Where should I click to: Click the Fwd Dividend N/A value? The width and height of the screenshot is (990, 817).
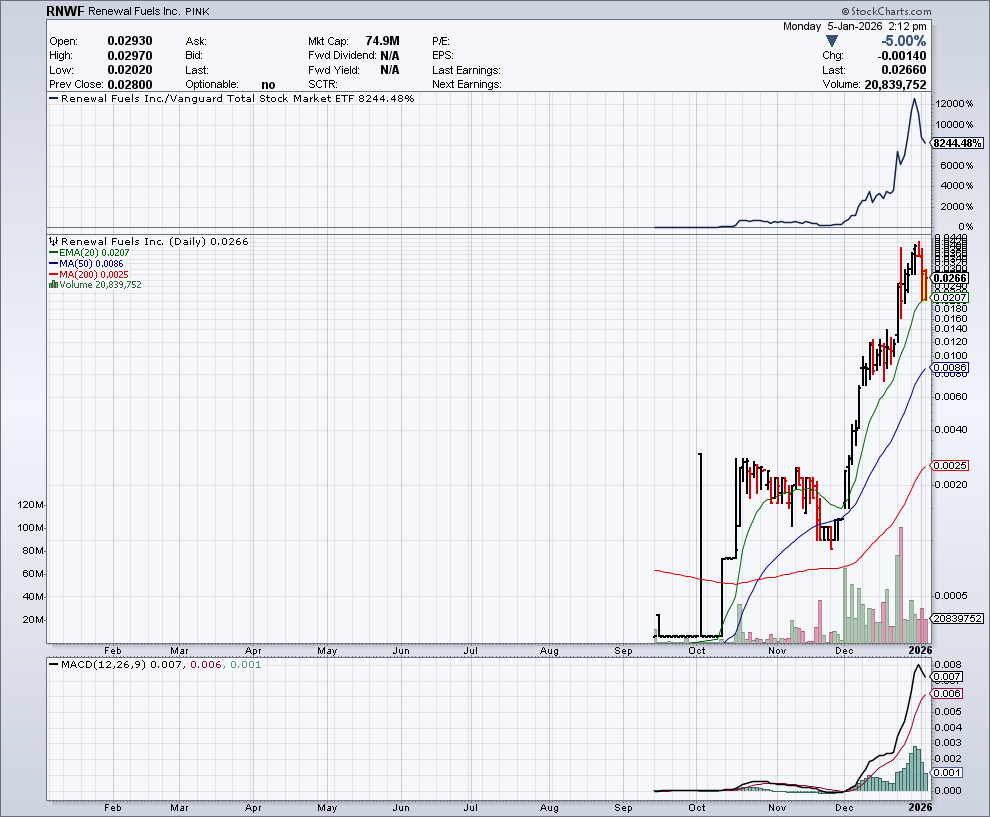(390, 56)
